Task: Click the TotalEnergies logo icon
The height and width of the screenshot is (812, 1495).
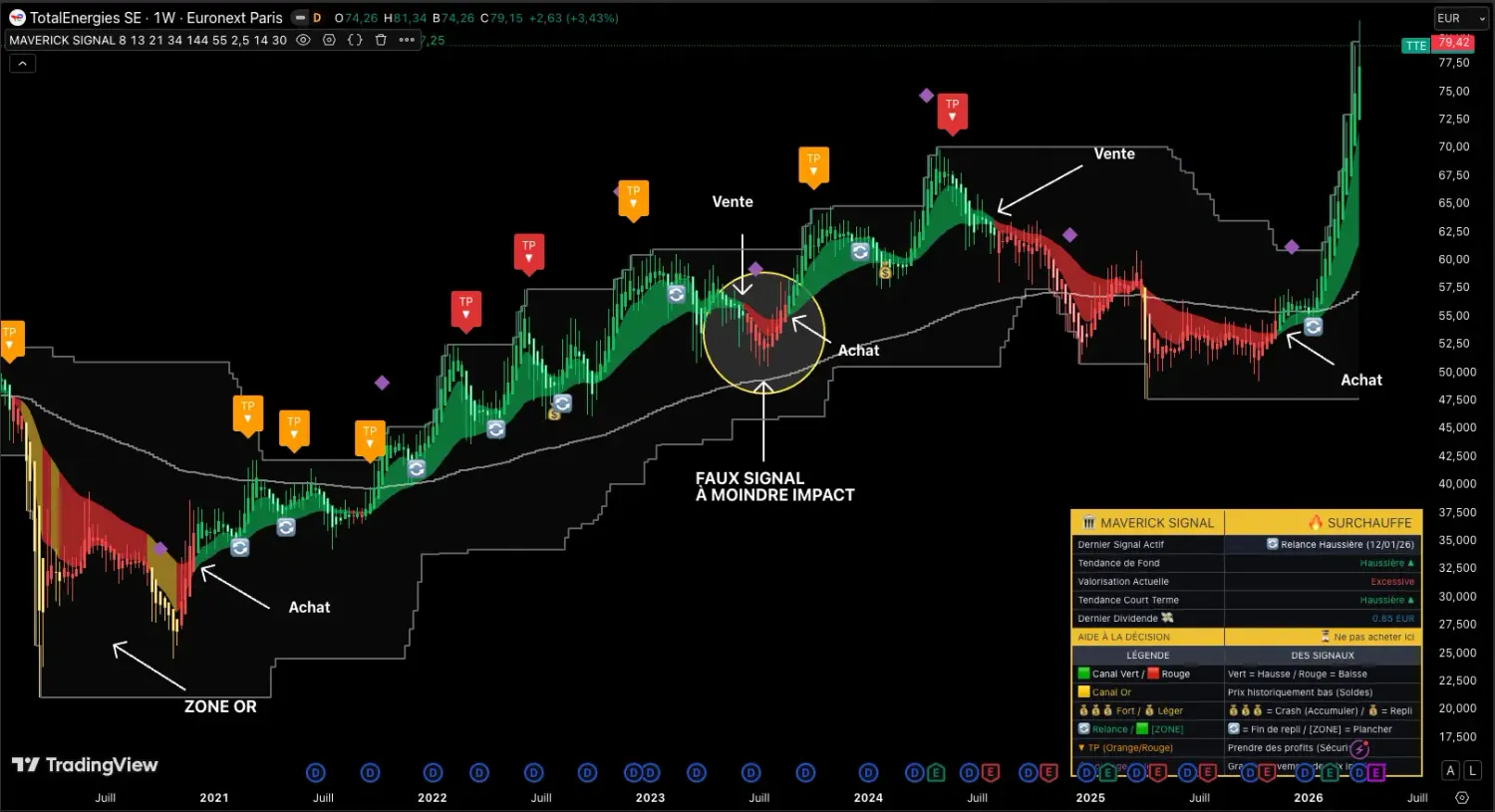Action: click(x=17, y=18)
